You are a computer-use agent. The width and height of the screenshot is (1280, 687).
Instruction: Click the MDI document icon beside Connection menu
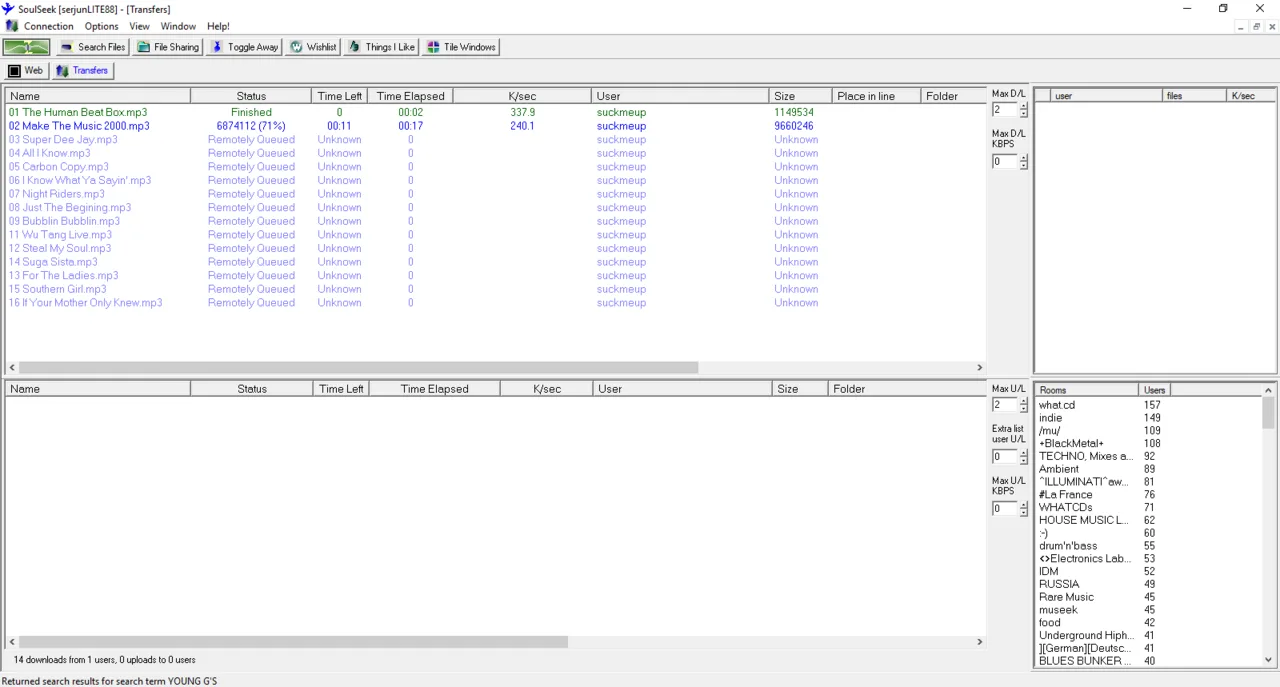point(11,26)
